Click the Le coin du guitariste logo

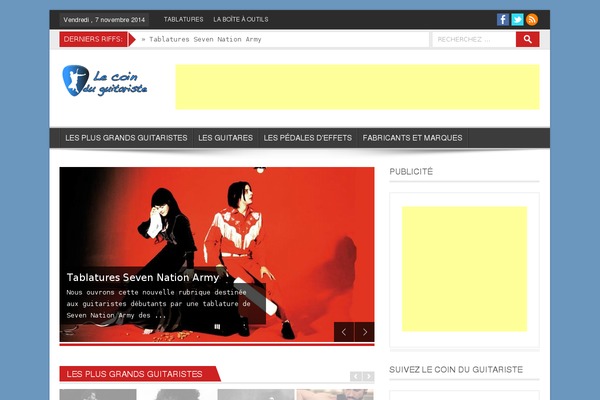point(104,81)
